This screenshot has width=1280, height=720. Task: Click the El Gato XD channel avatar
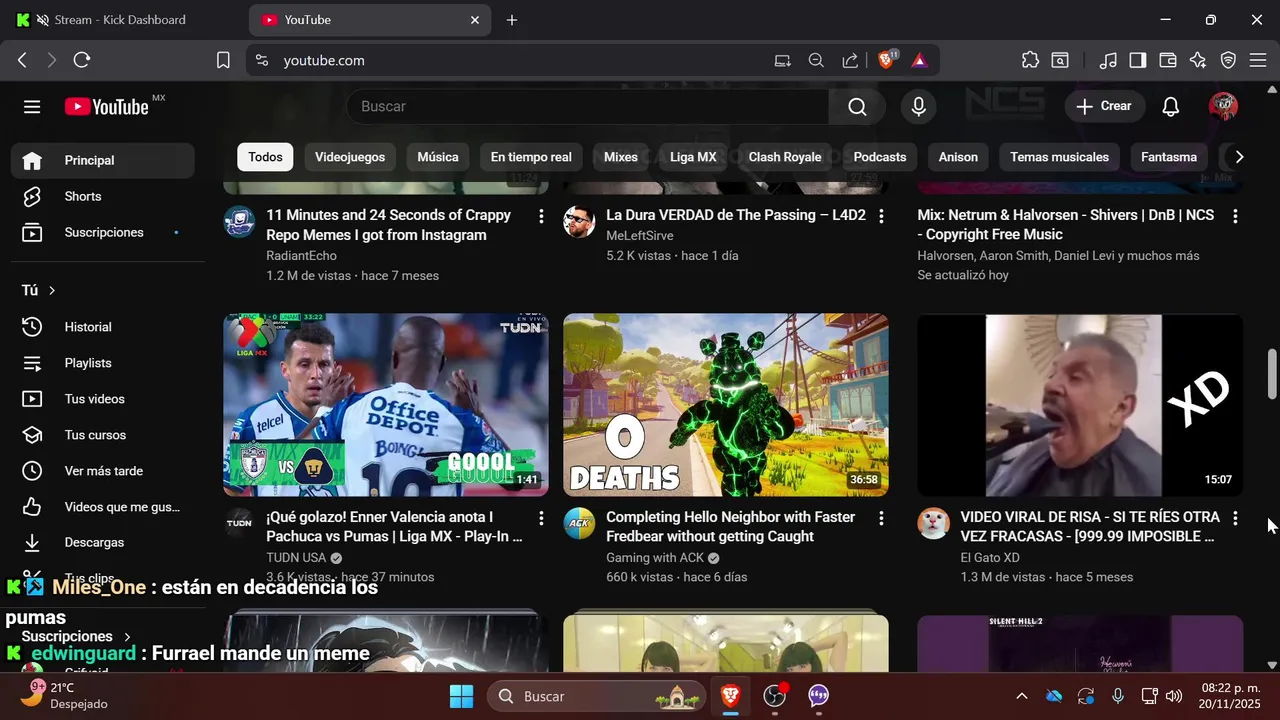(x=933, y=523)
